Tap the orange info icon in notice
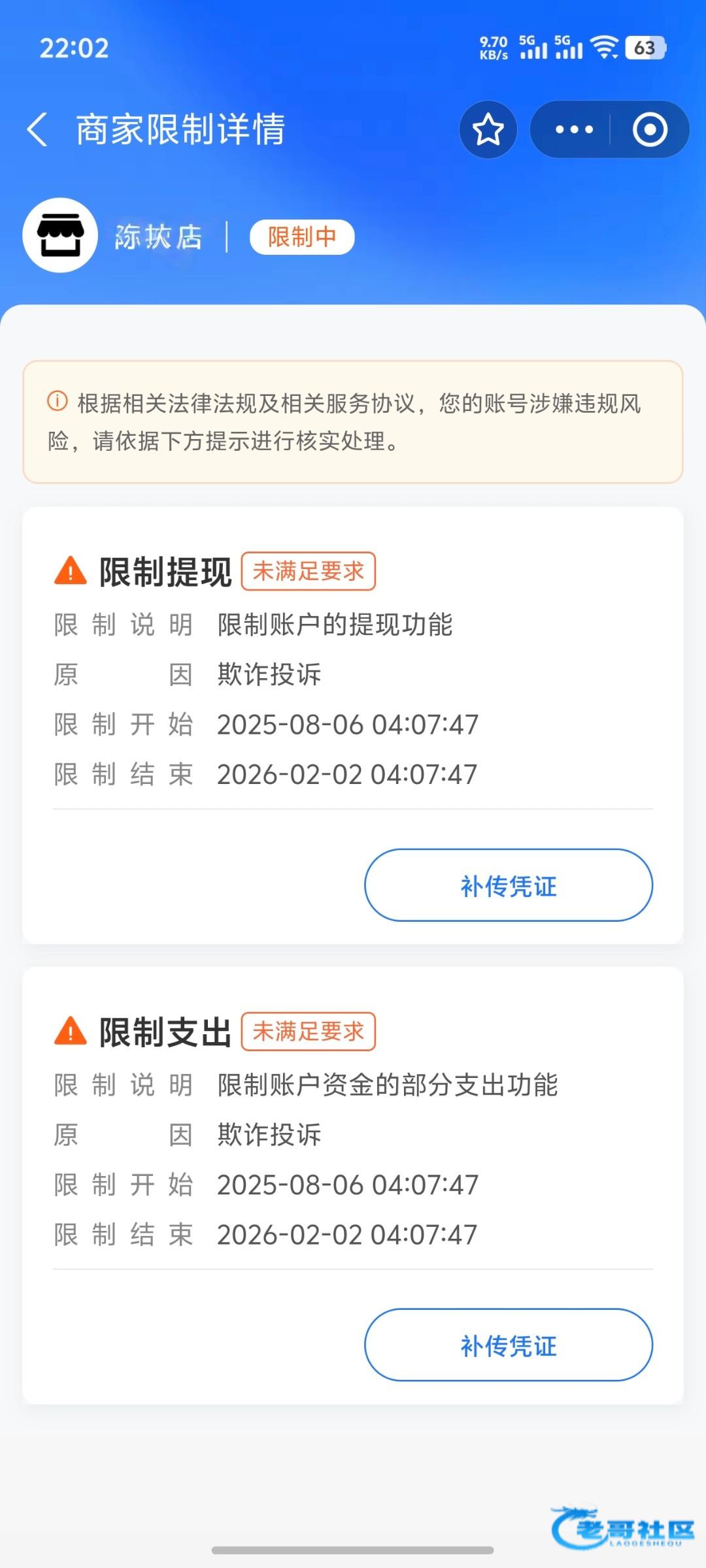This screenshot has width=706, height=1568. point(58,400)
